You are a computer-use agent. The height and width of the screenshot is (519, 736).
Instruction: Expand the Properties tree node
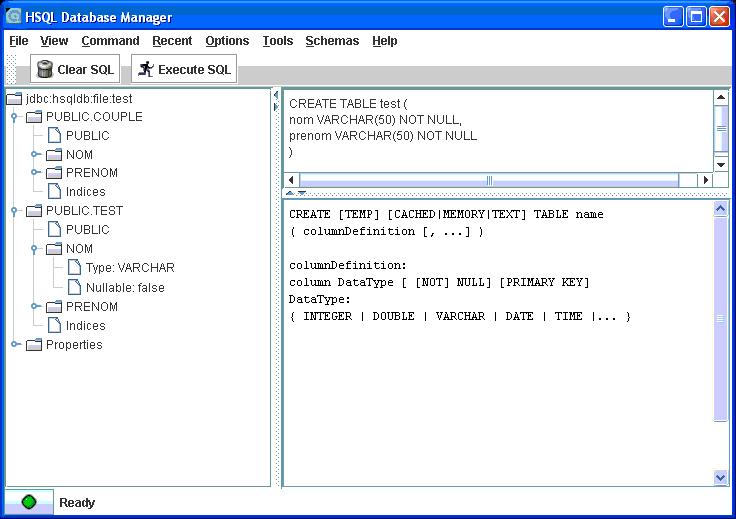pos(15,345)
